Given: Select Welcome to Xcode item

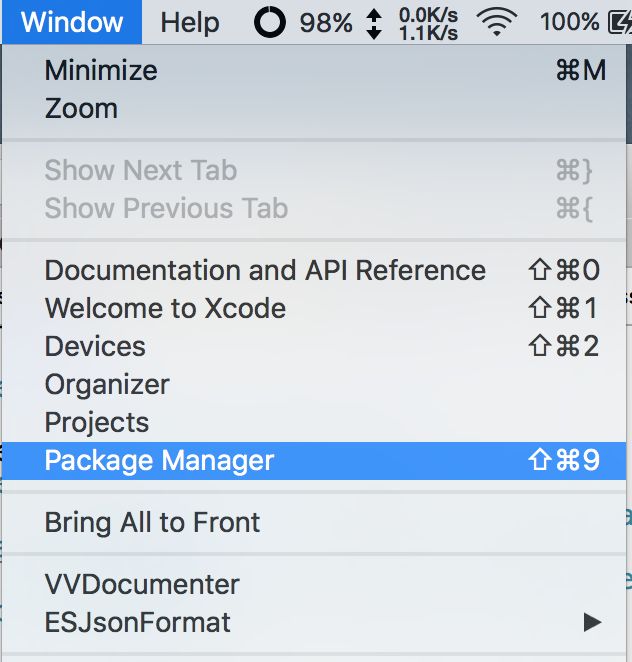Looking at the screenshot, I should (x=314, y=308).
